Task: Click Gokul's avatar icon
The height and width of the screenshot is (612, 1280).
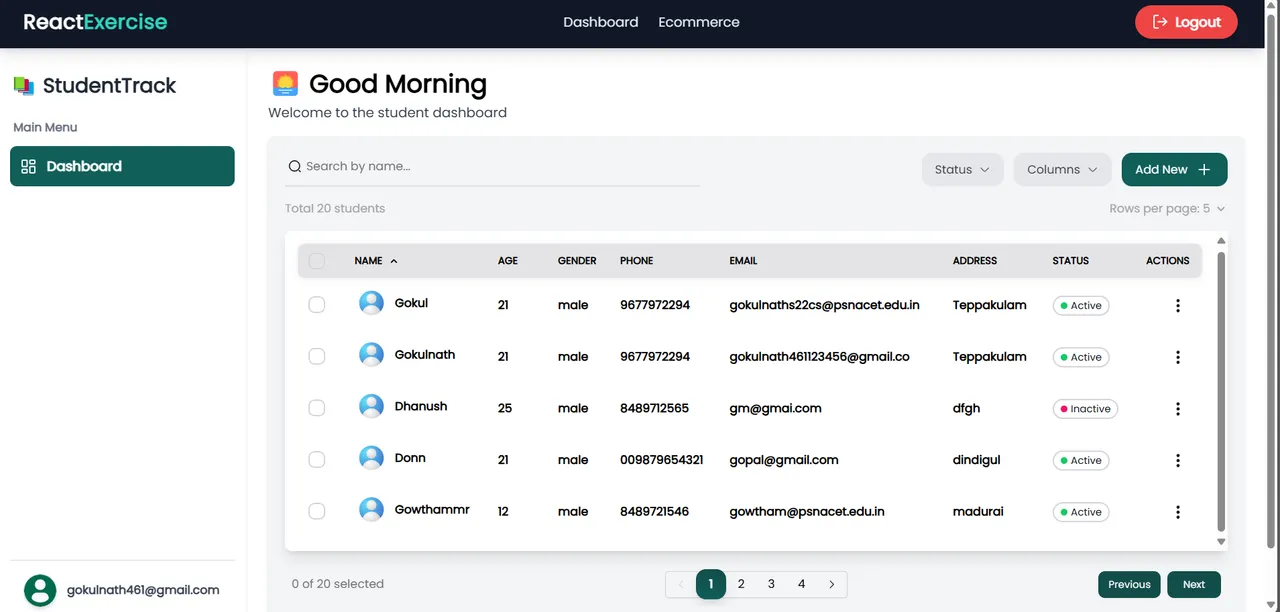Action: (371, 303)
